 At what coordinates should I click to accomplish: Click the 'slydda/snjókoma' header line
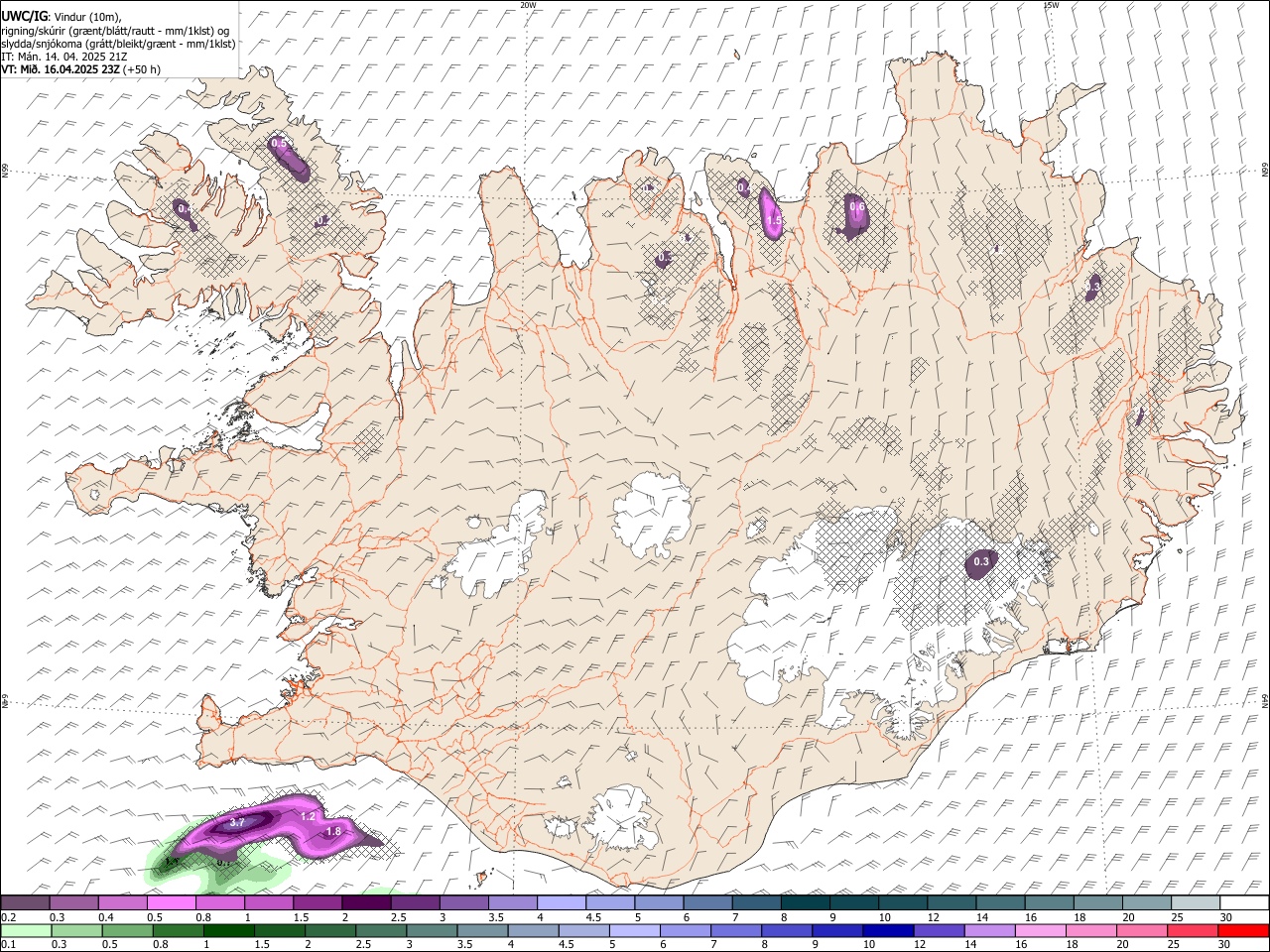(x=118, y=43)
